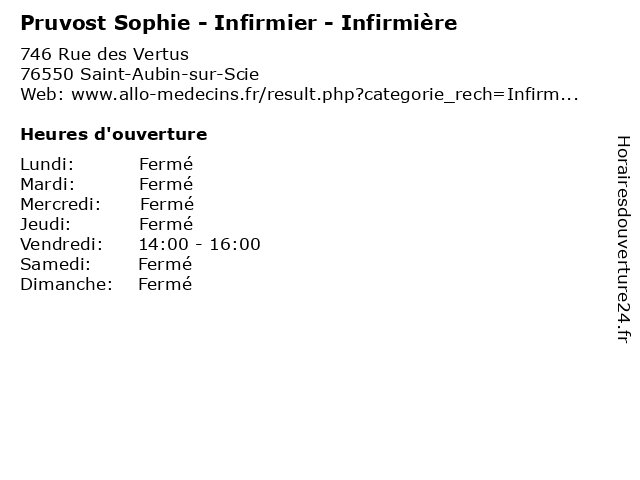
Task: Click the 14:00 - 16:00 opening hours
Action: click(200, 244)
